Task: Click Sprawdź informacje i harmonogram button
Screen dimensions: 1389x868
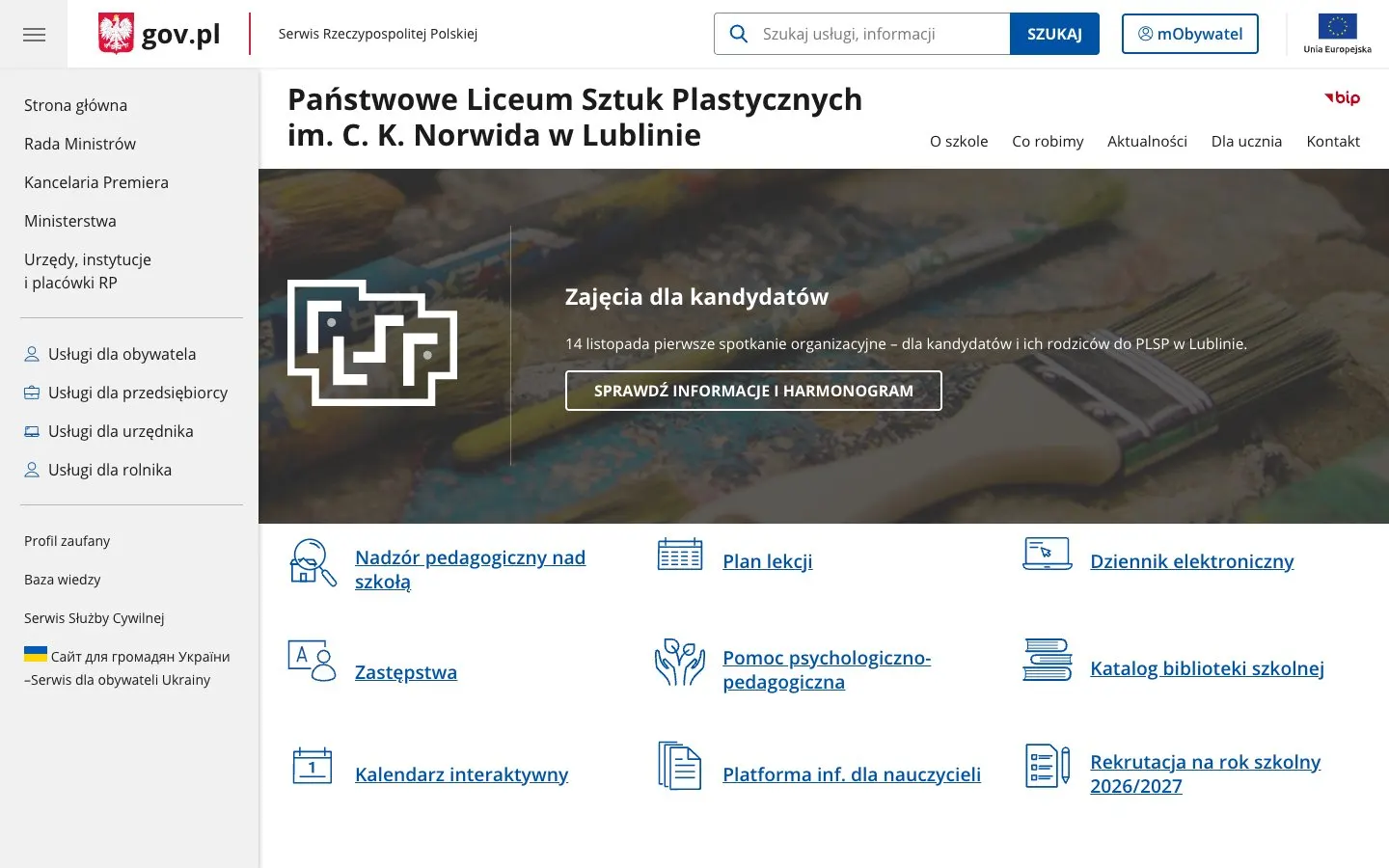Action: pos(753,391)
